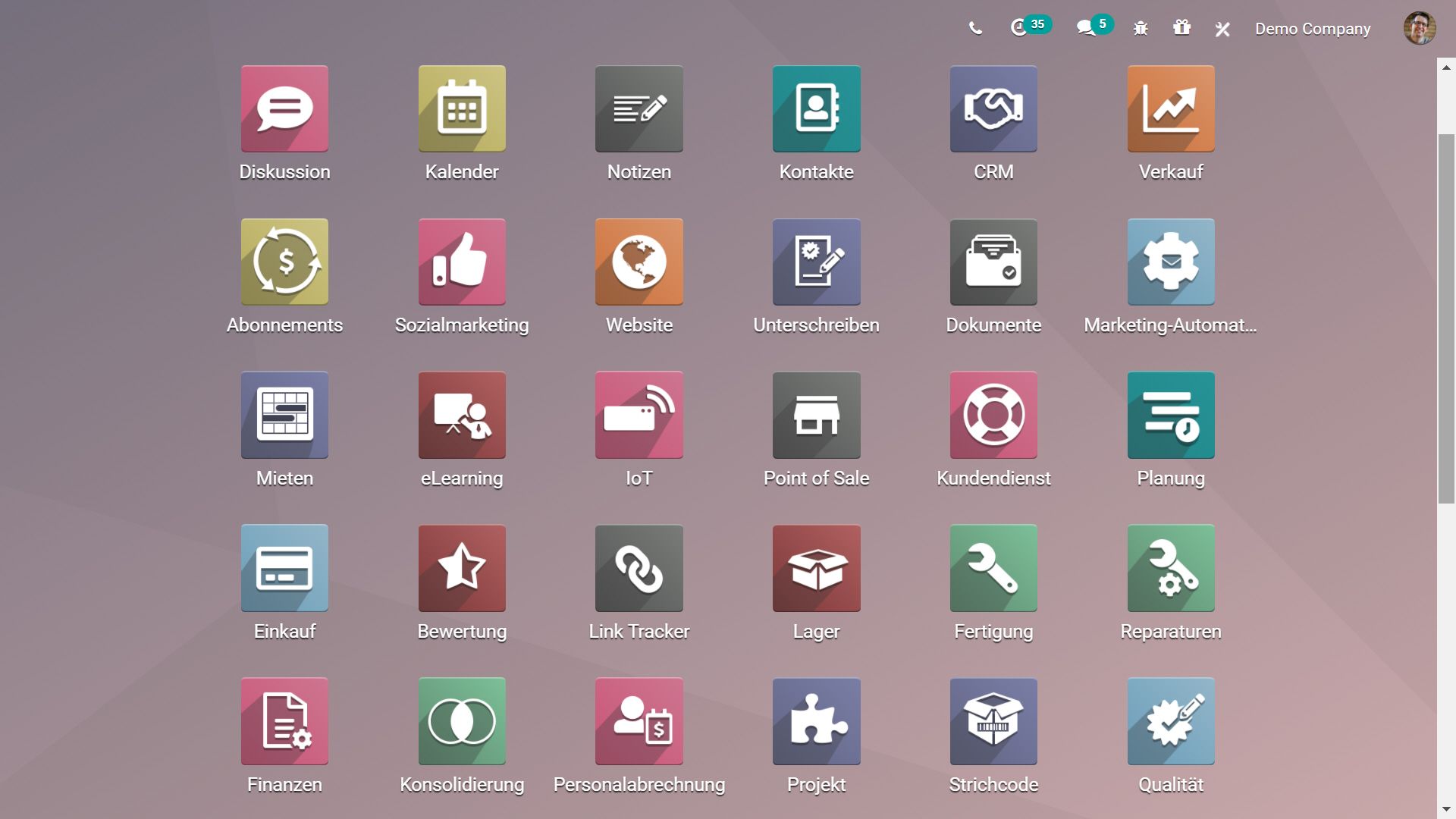Open activities clock with 35 badge

[1020, 28]
